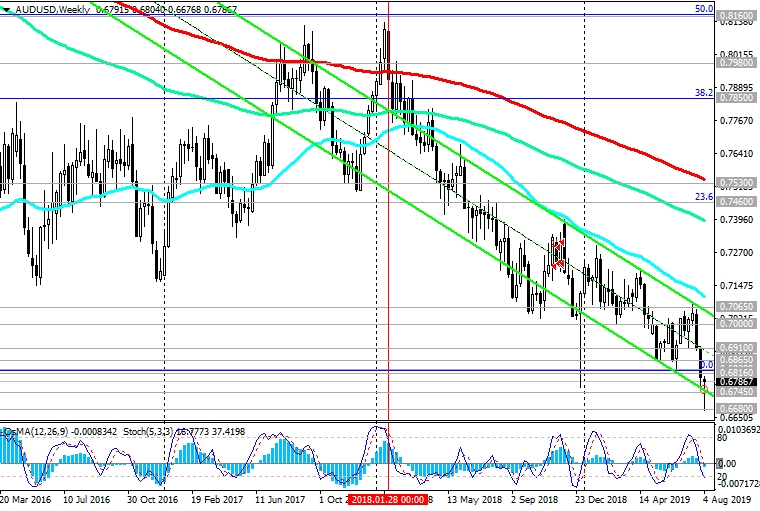Select the AUDUSD,Weekly chart title text
Viewport: 760px width, 511px height.
point(52,9)
